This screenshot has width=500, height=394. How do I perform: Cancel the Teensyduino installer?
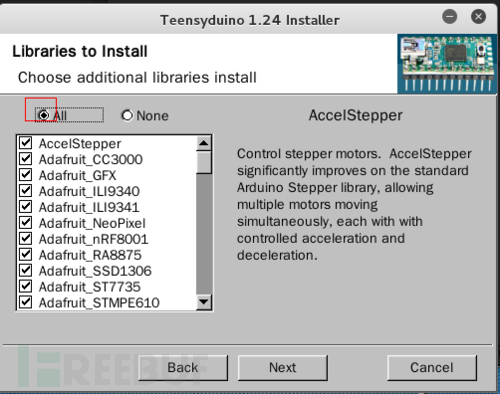(432, 368)
